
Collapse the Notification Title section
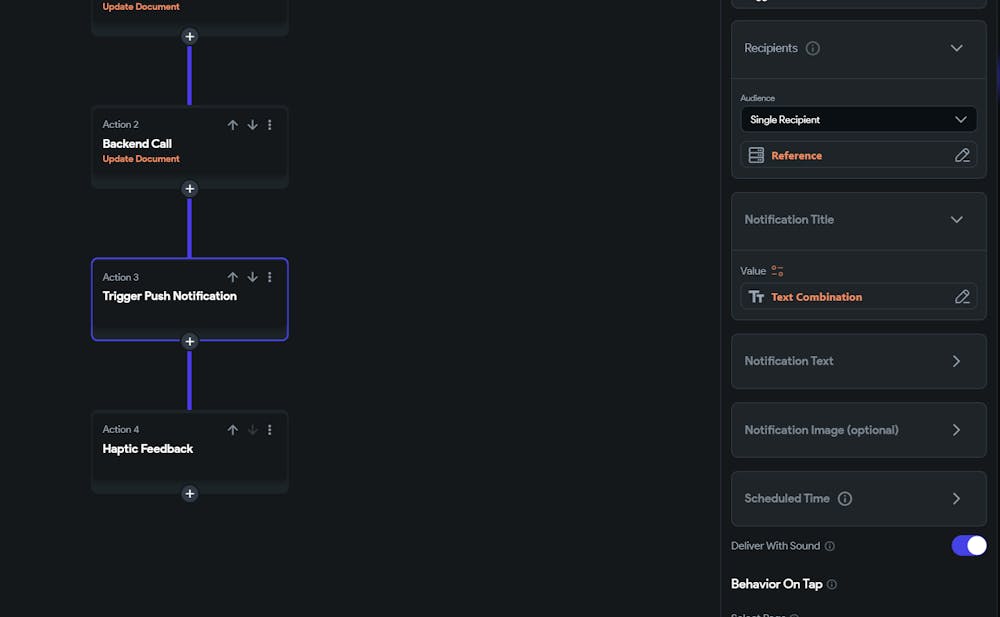pos(956,220)
